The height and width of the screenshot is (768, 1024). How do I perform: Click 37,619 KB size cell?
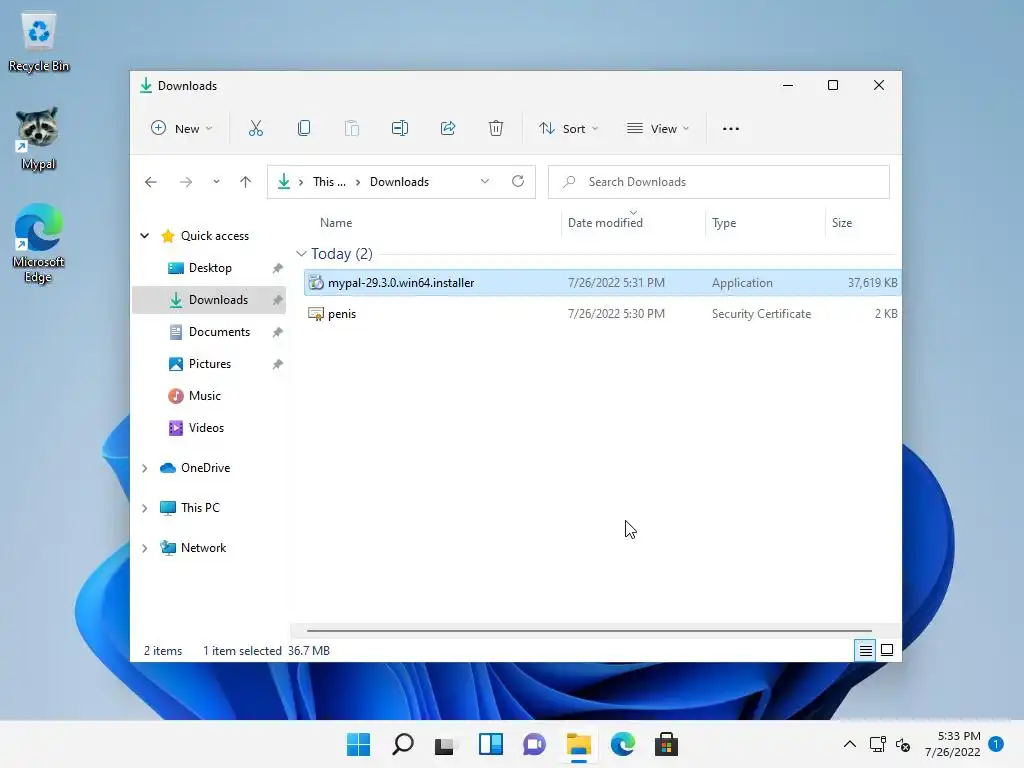coord(872,283)
